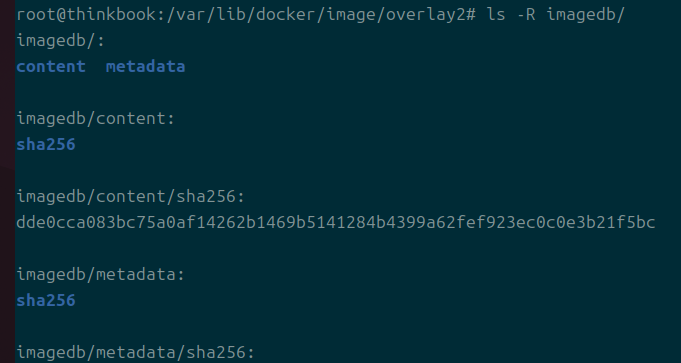This screenshot has width=681, height=363.
Task: Click the 'imagedb/' argument on the command line
Action: click(585, 15)
